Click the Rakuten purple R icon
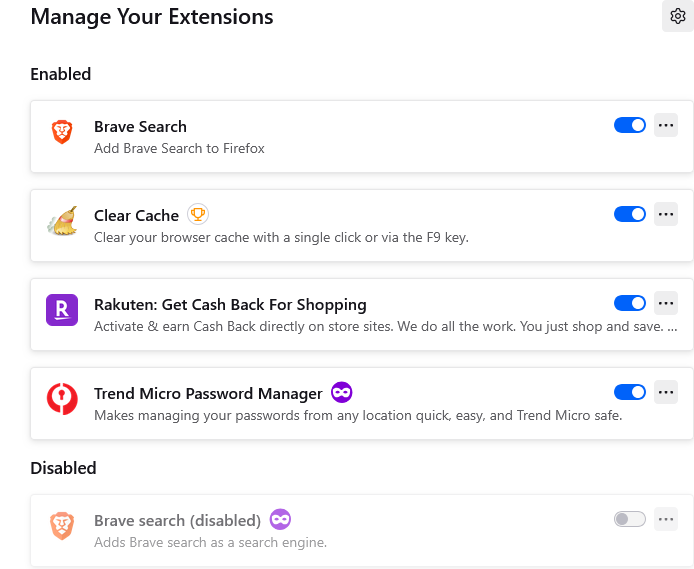694x569 pixels. tap(62, 310)
